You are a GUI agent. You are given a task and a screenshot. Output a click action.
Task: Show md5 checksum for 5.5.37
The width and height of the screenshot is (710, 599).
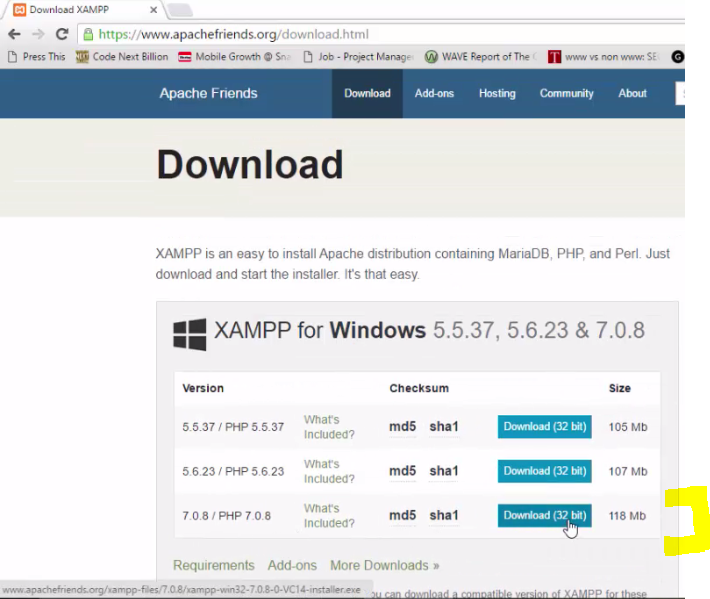click(403, 426)
